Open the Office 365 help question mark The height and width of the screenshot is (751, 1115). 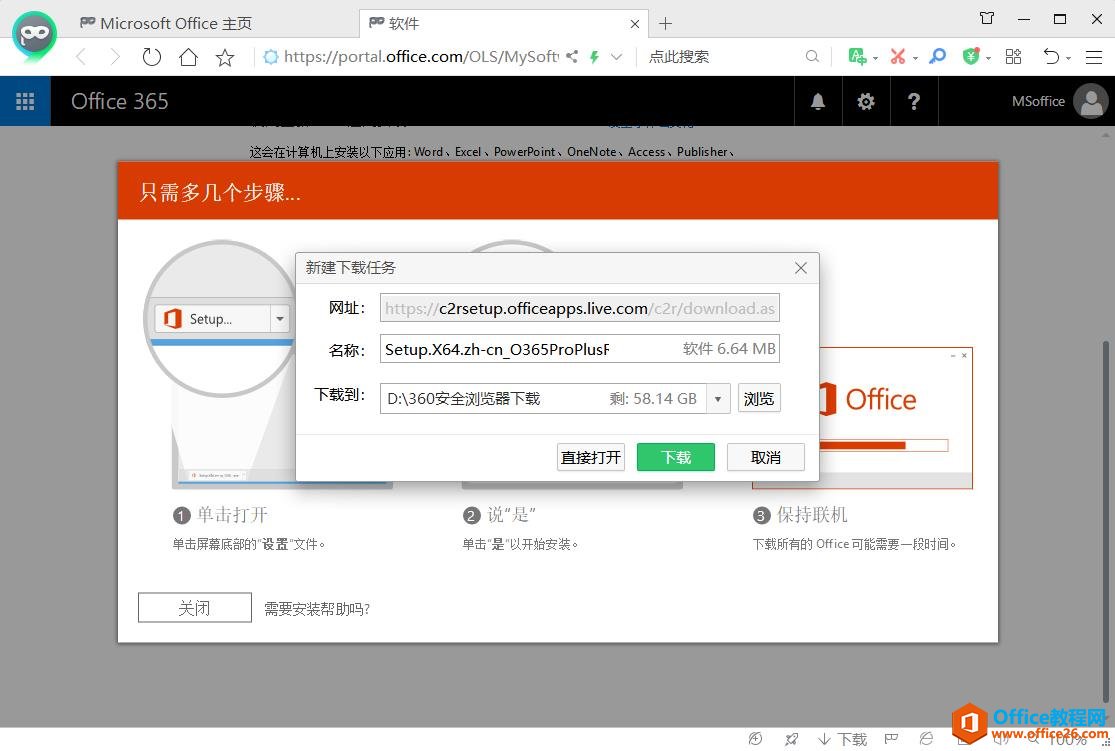pyautogui.click(x=914, y=101)
